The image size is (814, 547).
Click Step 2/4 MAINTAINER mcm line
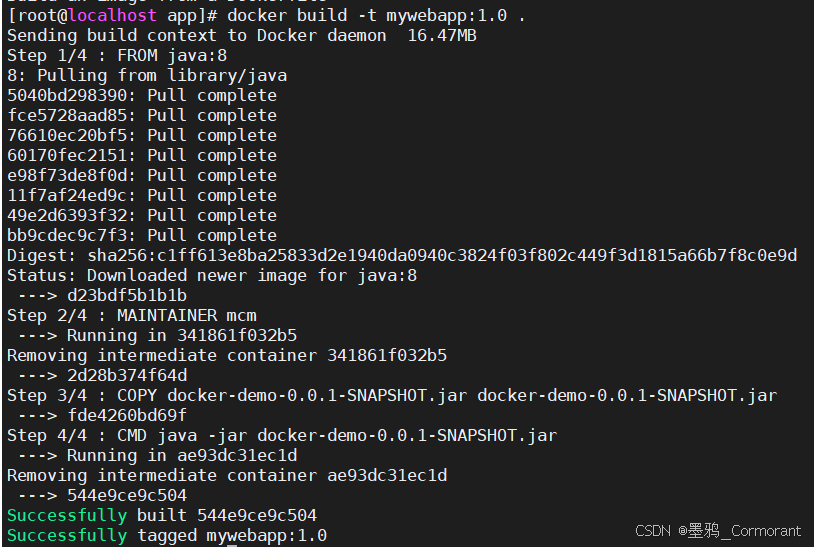coord(131,316)
